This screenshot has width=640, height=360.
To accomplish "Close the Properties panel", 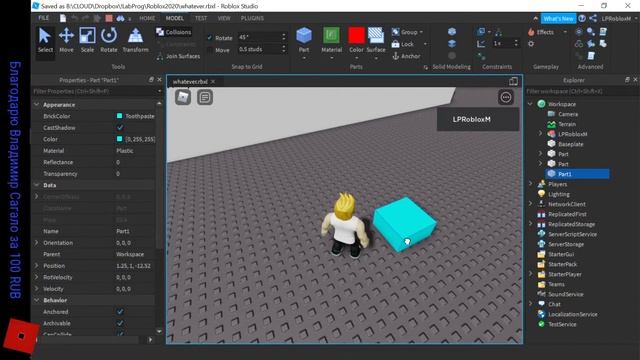I will pyautogui.click(x=160, y=80).
